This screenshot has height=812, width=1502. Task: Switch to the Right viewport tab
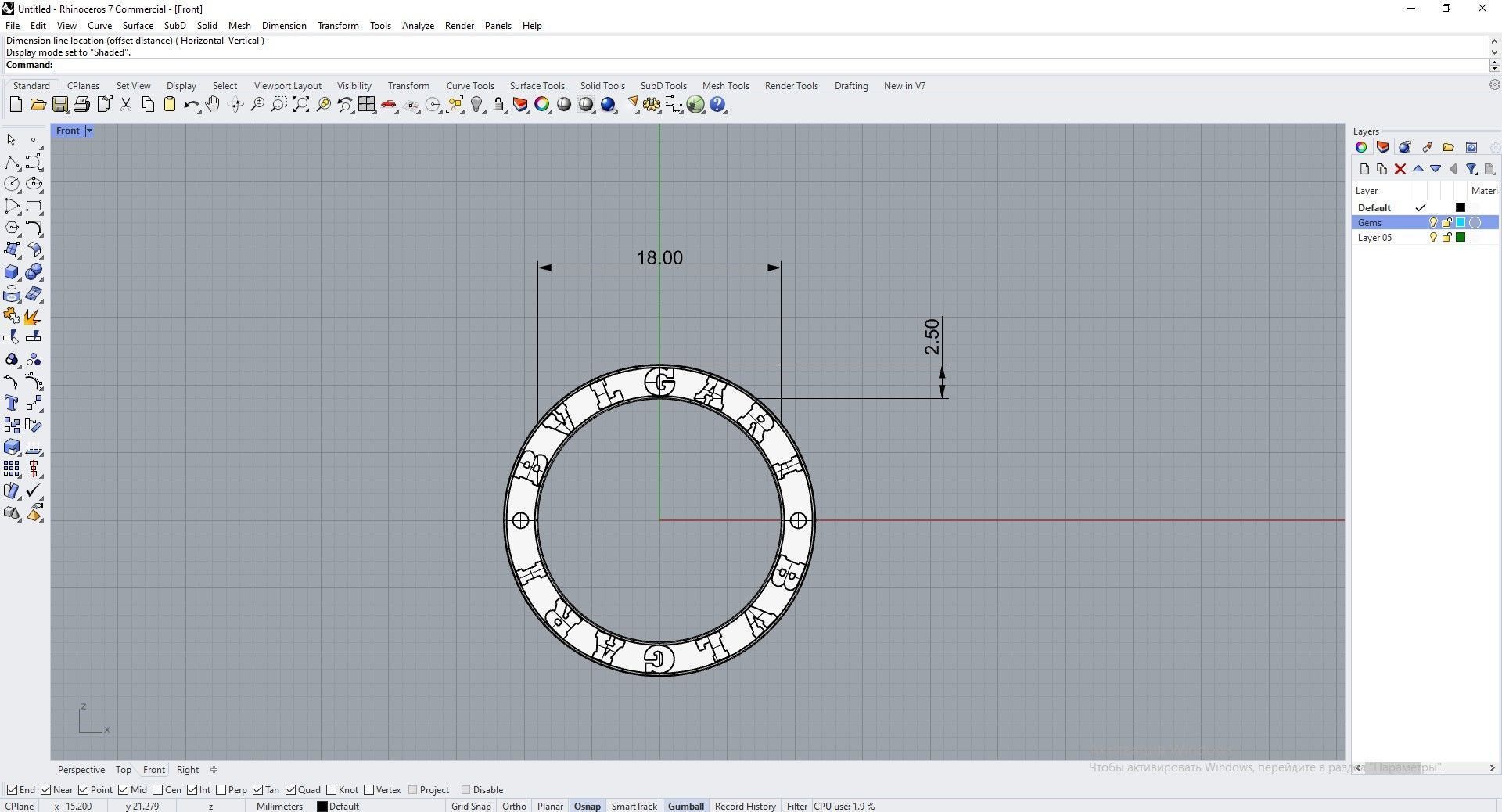[188, 770]
